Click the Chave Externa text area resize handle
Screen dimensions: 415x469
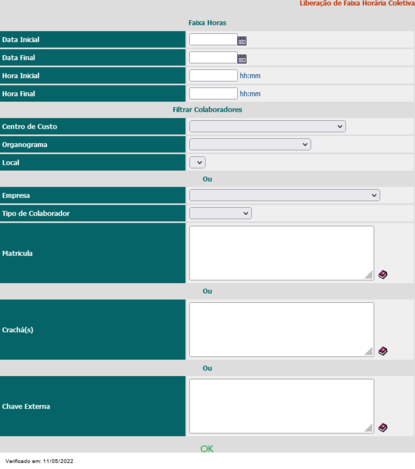[x=369, y=428]
